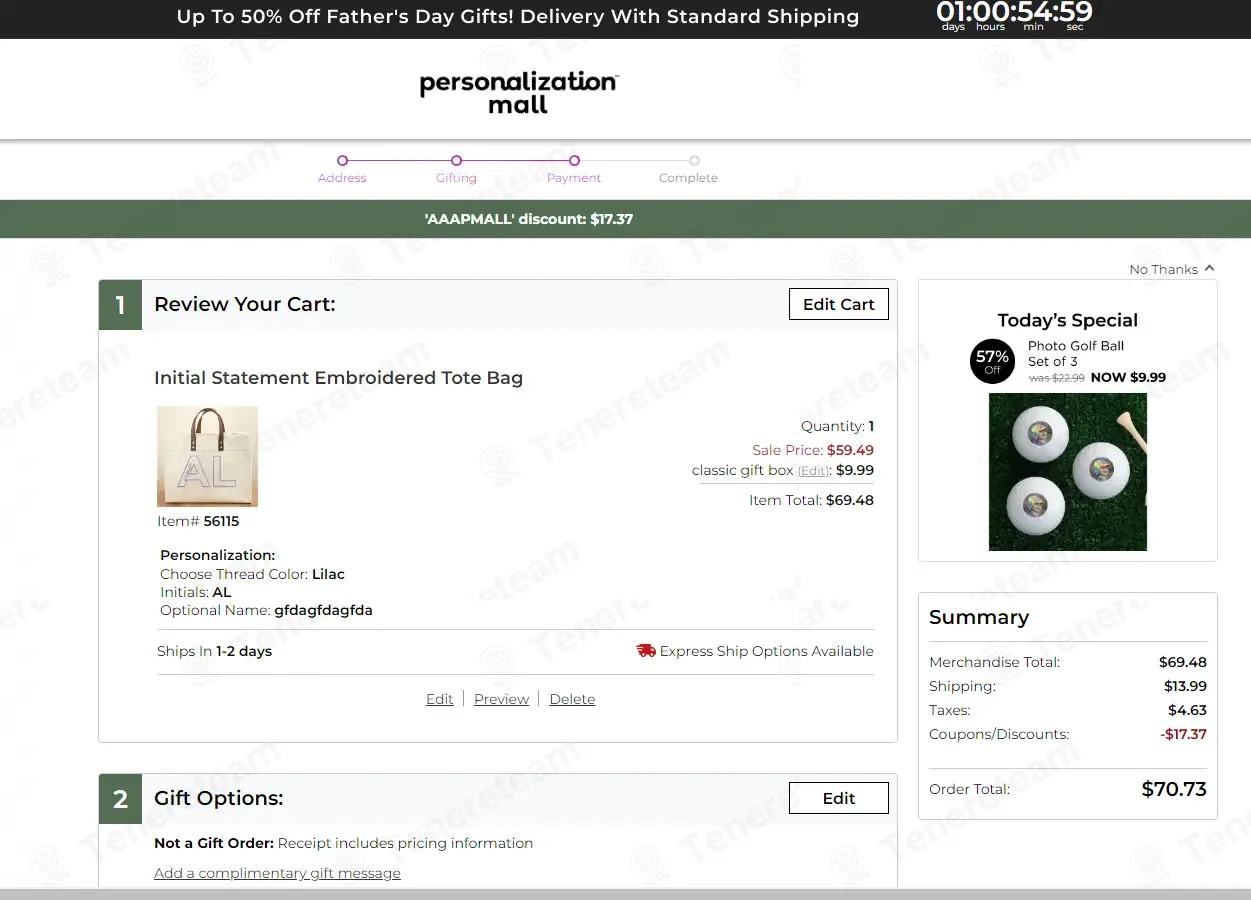This screenshot has height=900, width=1251.
Task: Click the Order Total $70.73 amount
Action: click(1174, 789)
